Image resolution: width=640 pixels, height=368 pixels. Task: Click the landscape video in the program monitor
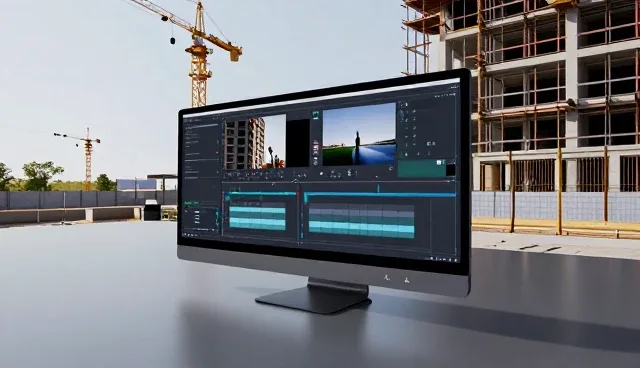point(359,134)
